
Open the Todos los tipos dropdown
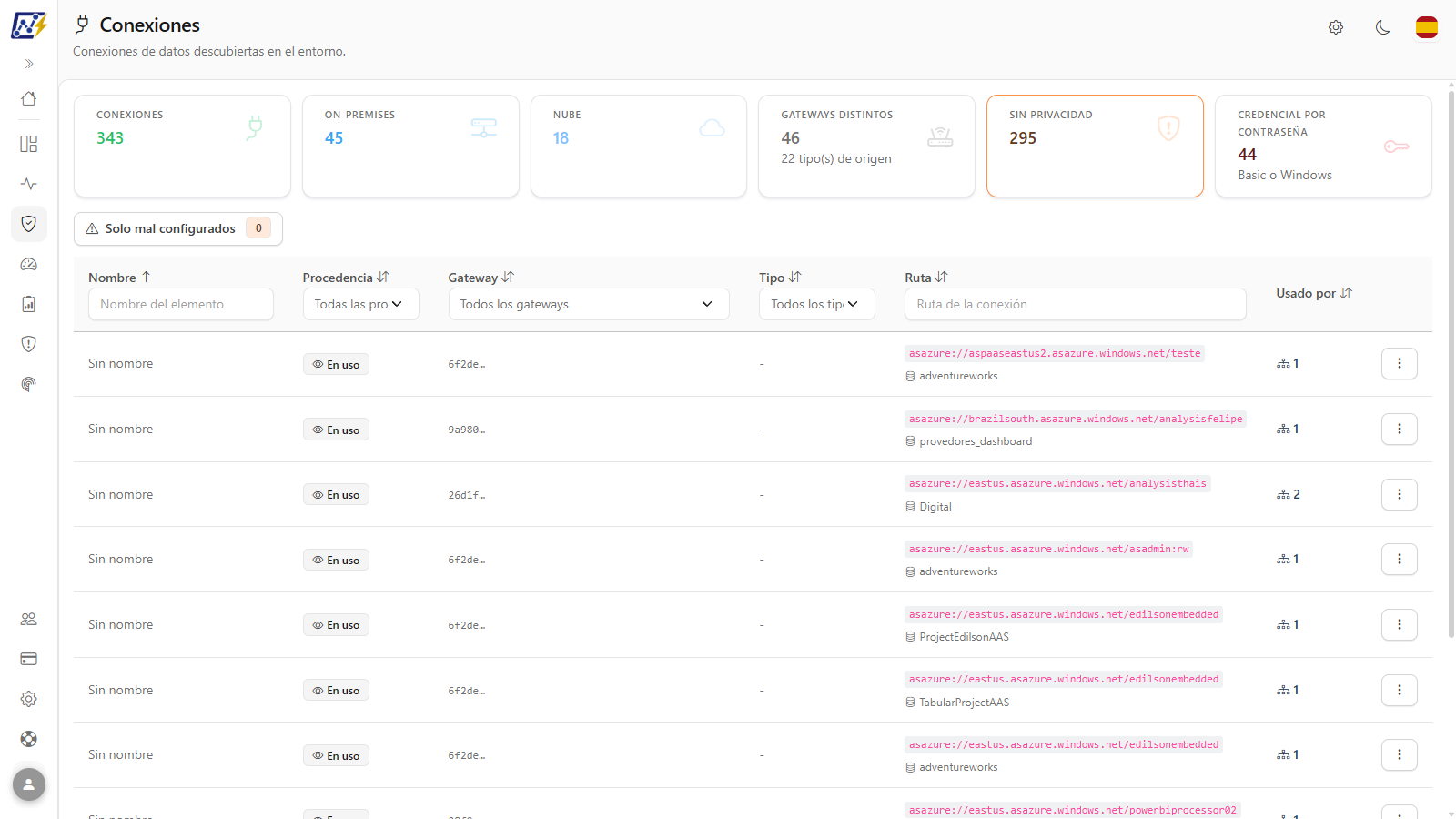point(817,304)
